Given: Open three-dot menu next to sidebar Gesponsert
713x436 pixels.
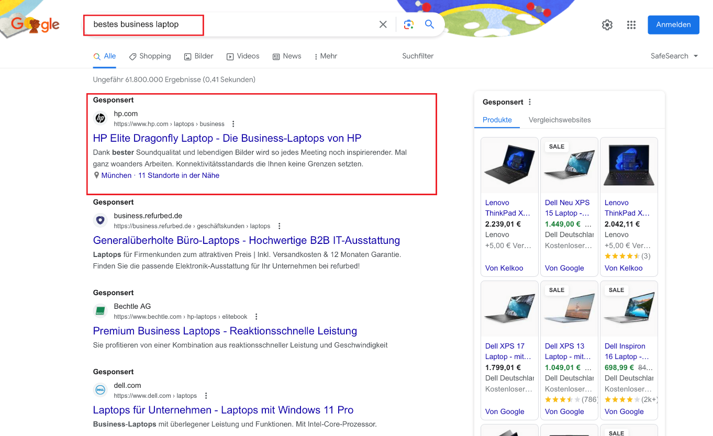Looking at the screenshot, I should pyautogui.click(x=530, y=102).
